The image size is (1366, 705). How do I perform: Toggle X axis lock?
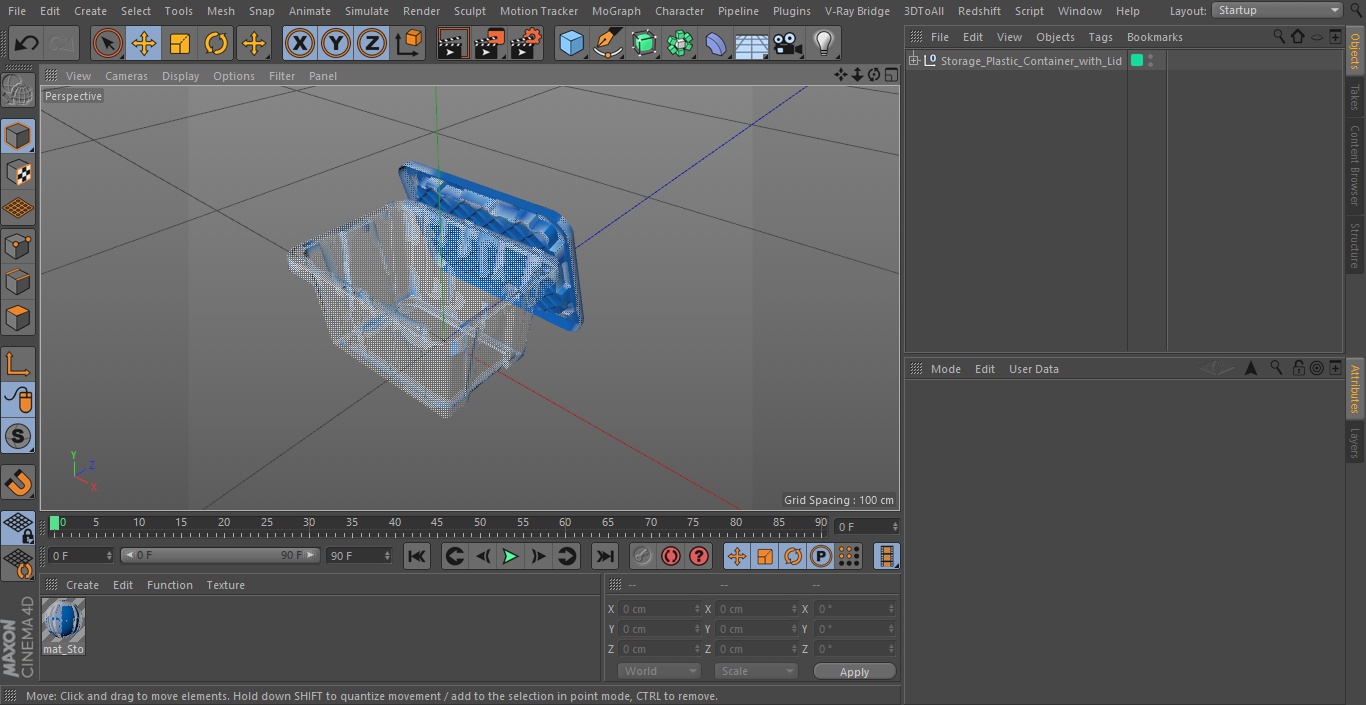(x=300, y=43)
